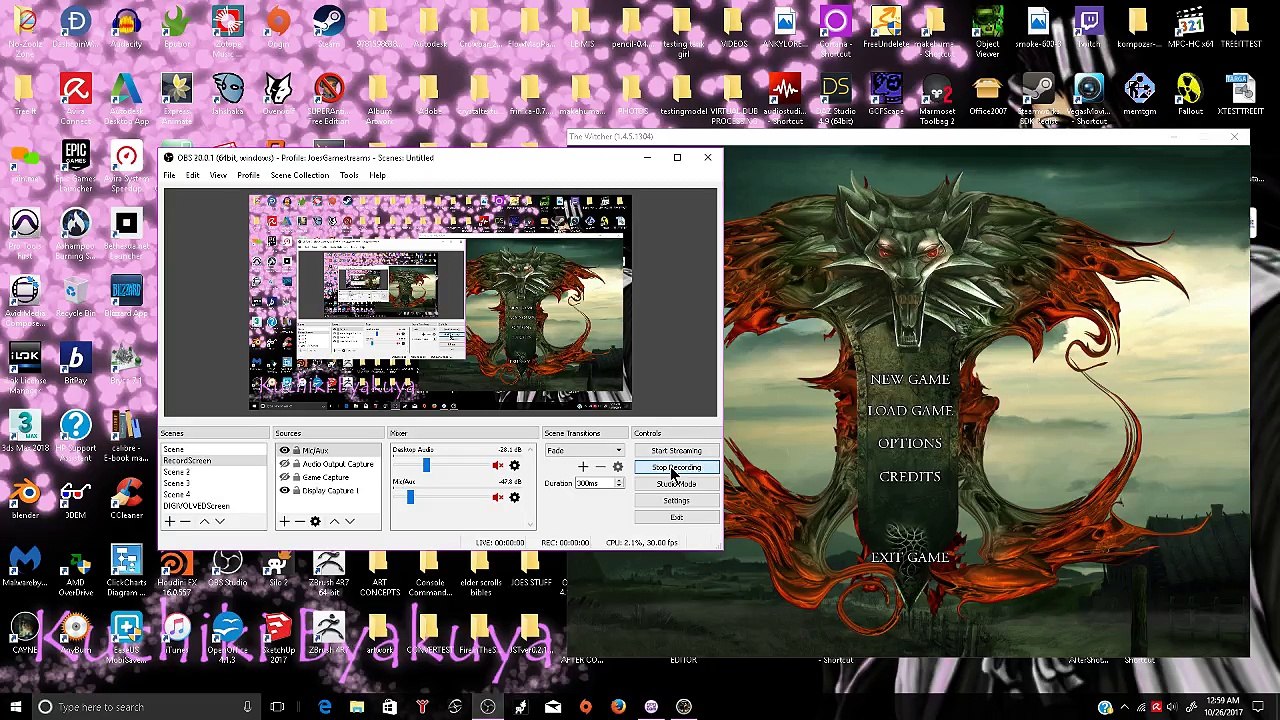This screenshot has height=720, width=1280.
Task: Unlock the Mic/Aux source lock
Action: point(296,451)
